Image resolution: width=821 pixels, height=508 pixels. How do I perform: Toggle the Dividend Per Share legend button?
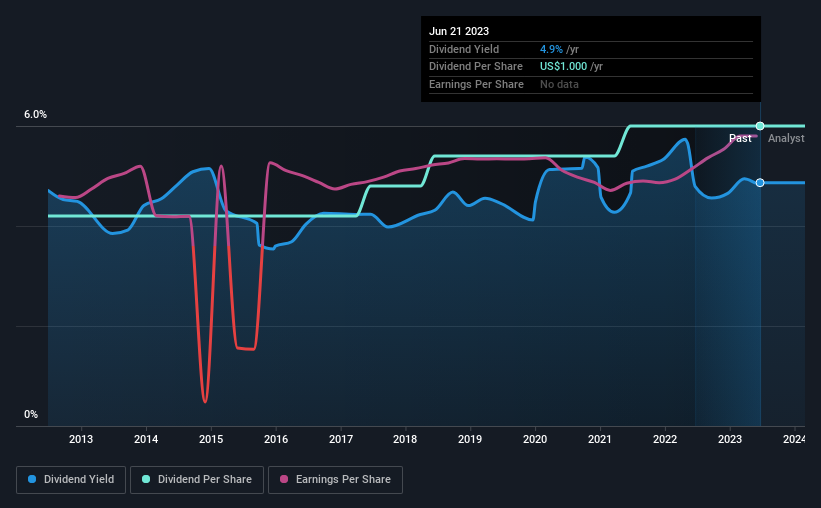(197, 480)
